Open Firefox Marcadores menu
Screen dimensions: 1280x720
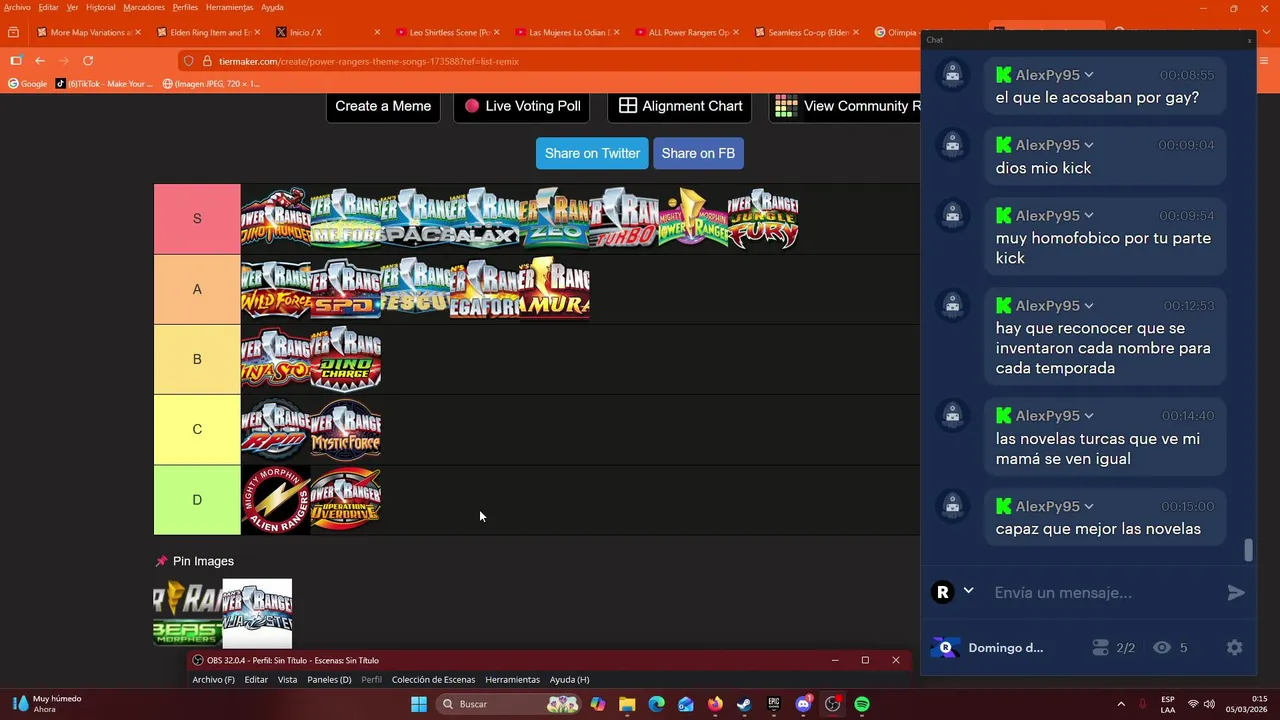144,7
